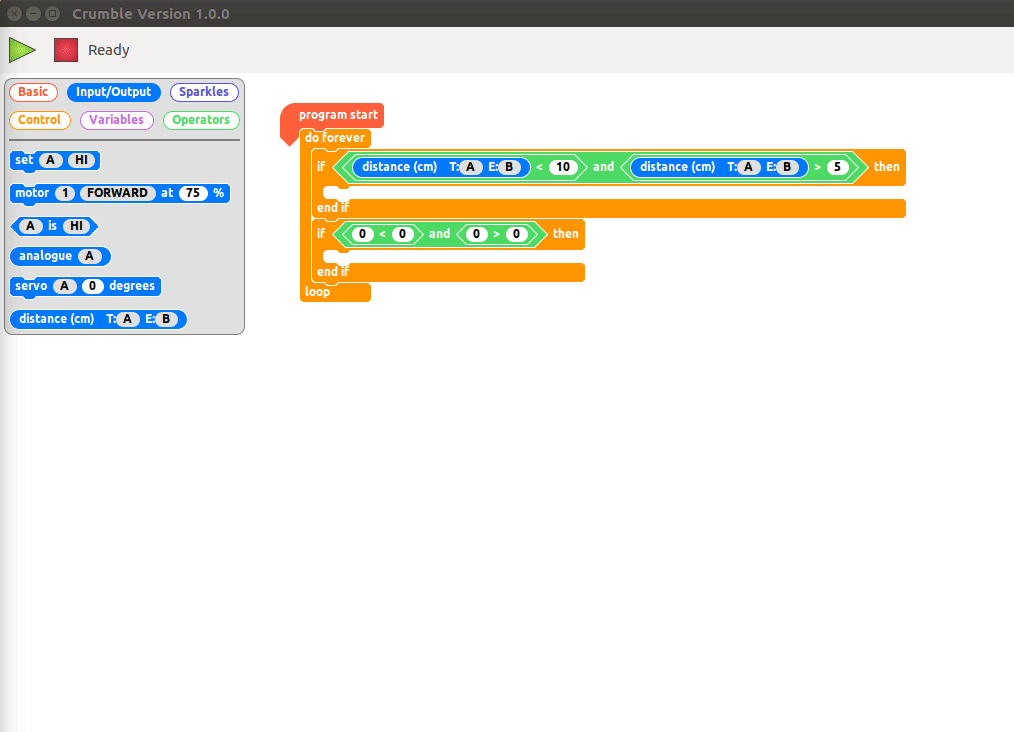Click 'then' of the first if block
This screenshot has height=732, width=1014.
[886, 167]
